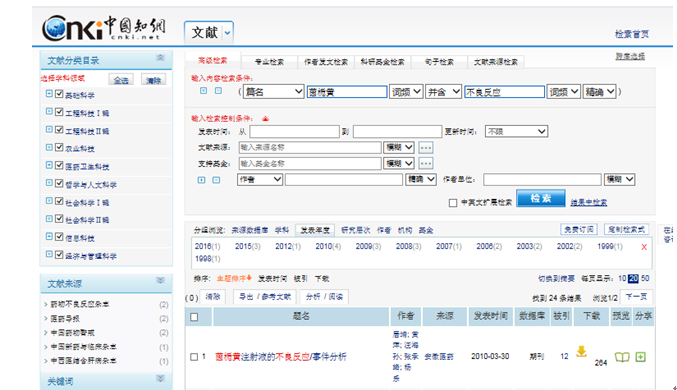Show 50 results per page
Screen dimensions: 677x390
(645, 279)
